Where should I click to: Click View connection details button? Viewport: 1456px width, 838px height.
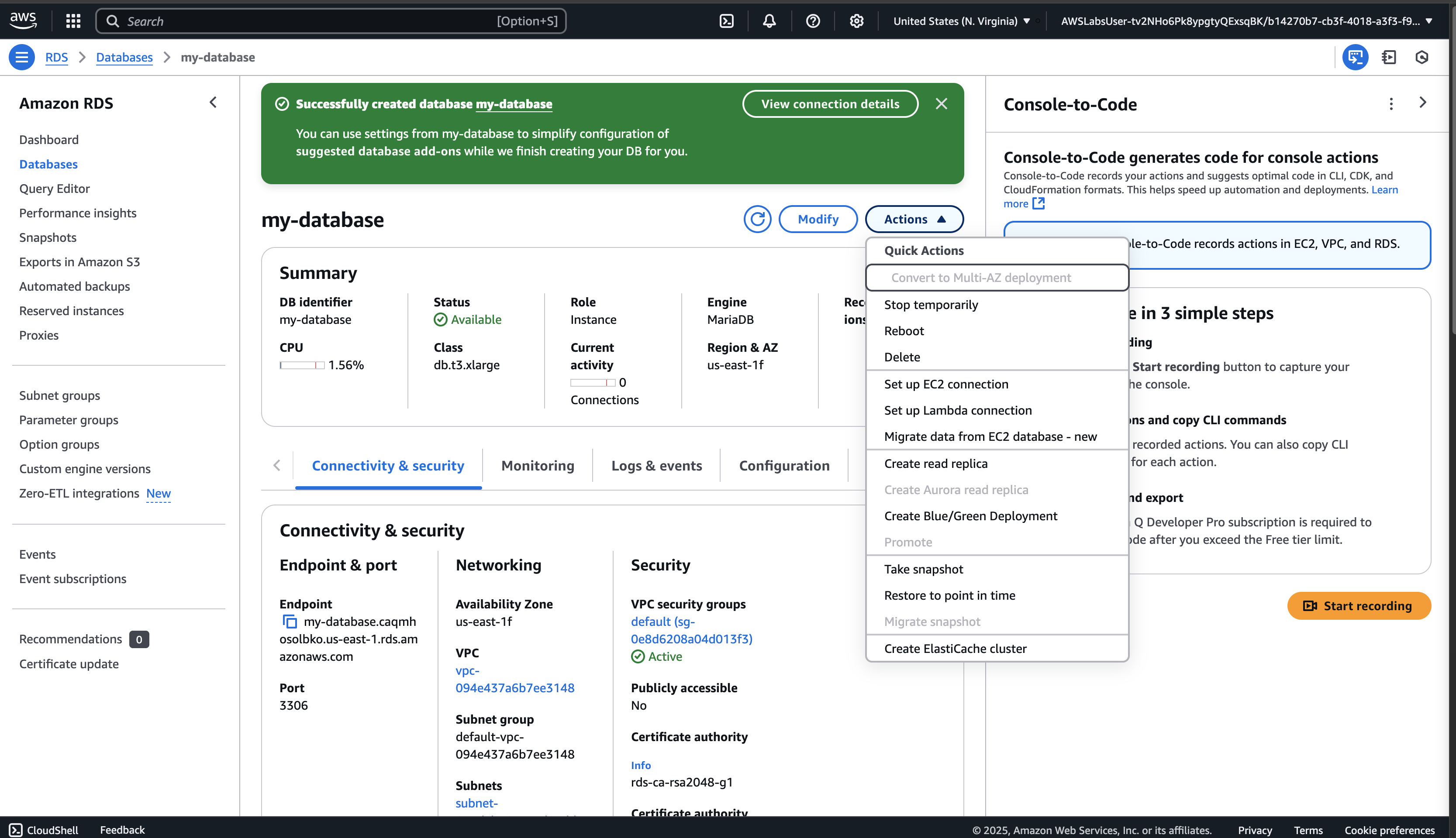point(830,103)
